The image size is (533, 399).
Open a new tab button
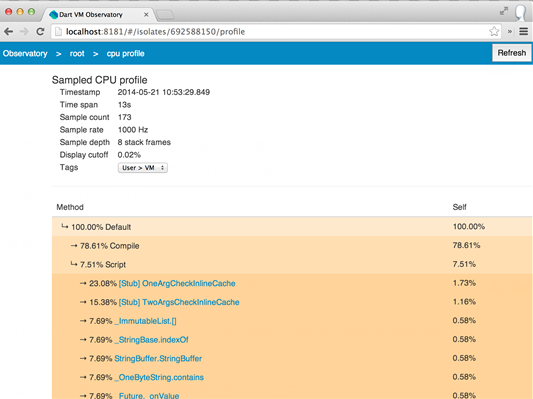(x=165, y=15)
